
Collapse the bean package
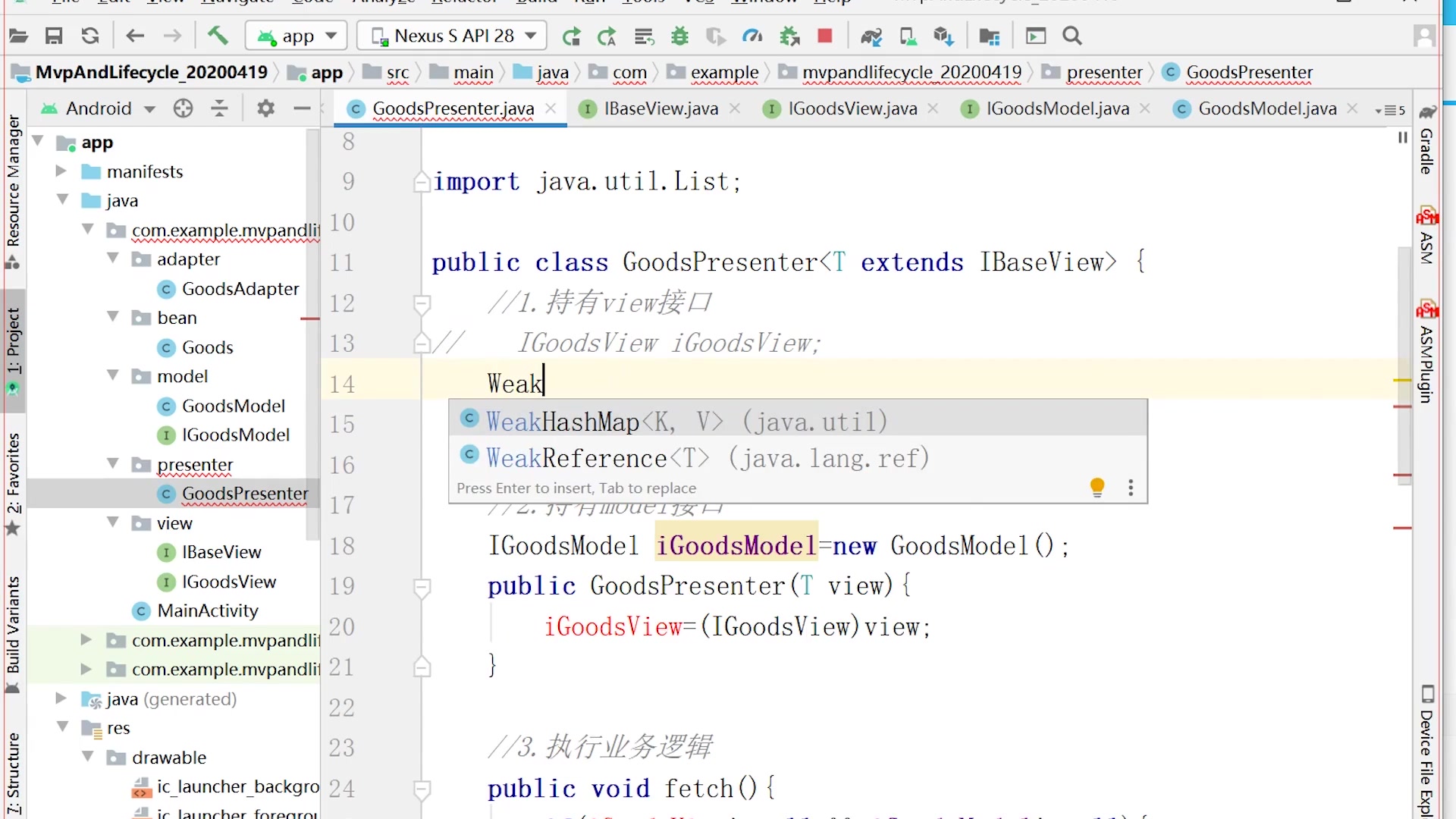113,317
